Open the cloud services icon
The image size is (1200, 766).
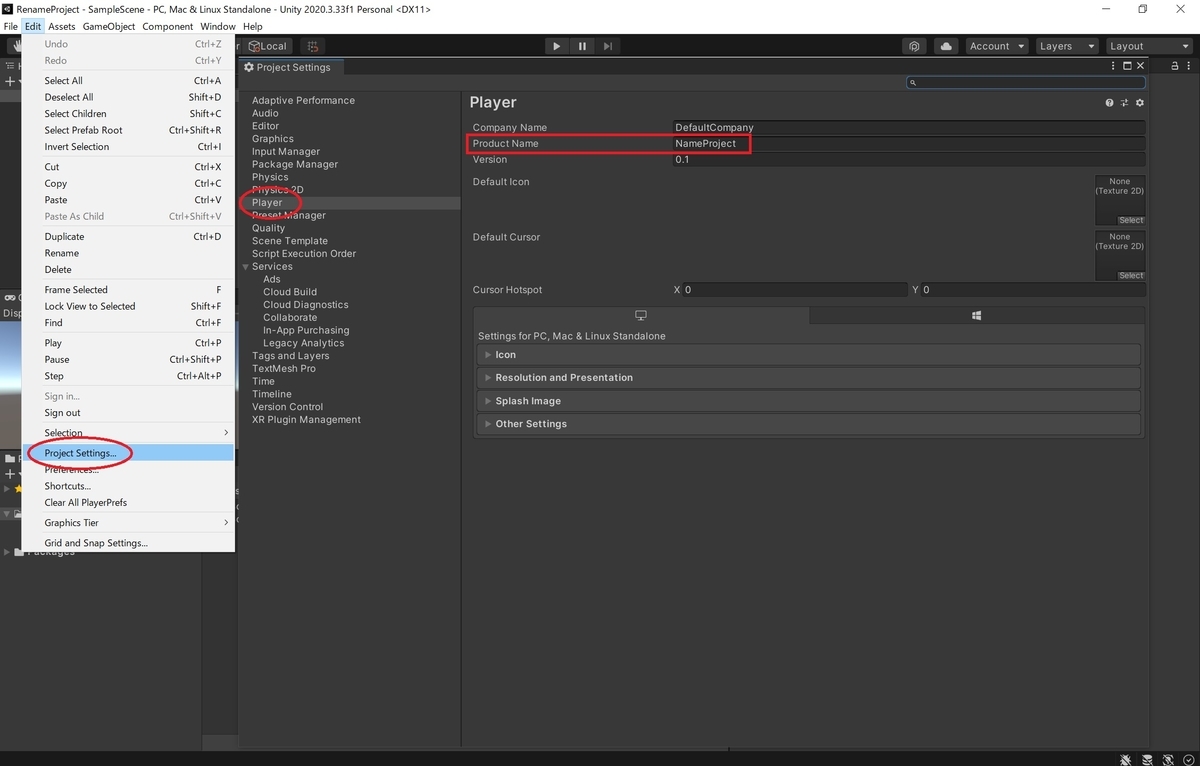tap(945, 46)
